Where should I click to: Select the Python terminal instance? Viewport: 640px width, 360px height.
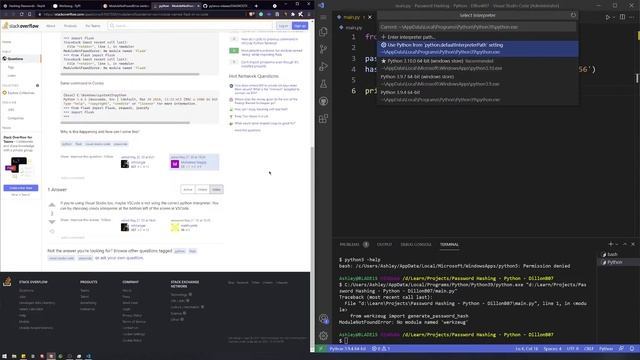618,262
